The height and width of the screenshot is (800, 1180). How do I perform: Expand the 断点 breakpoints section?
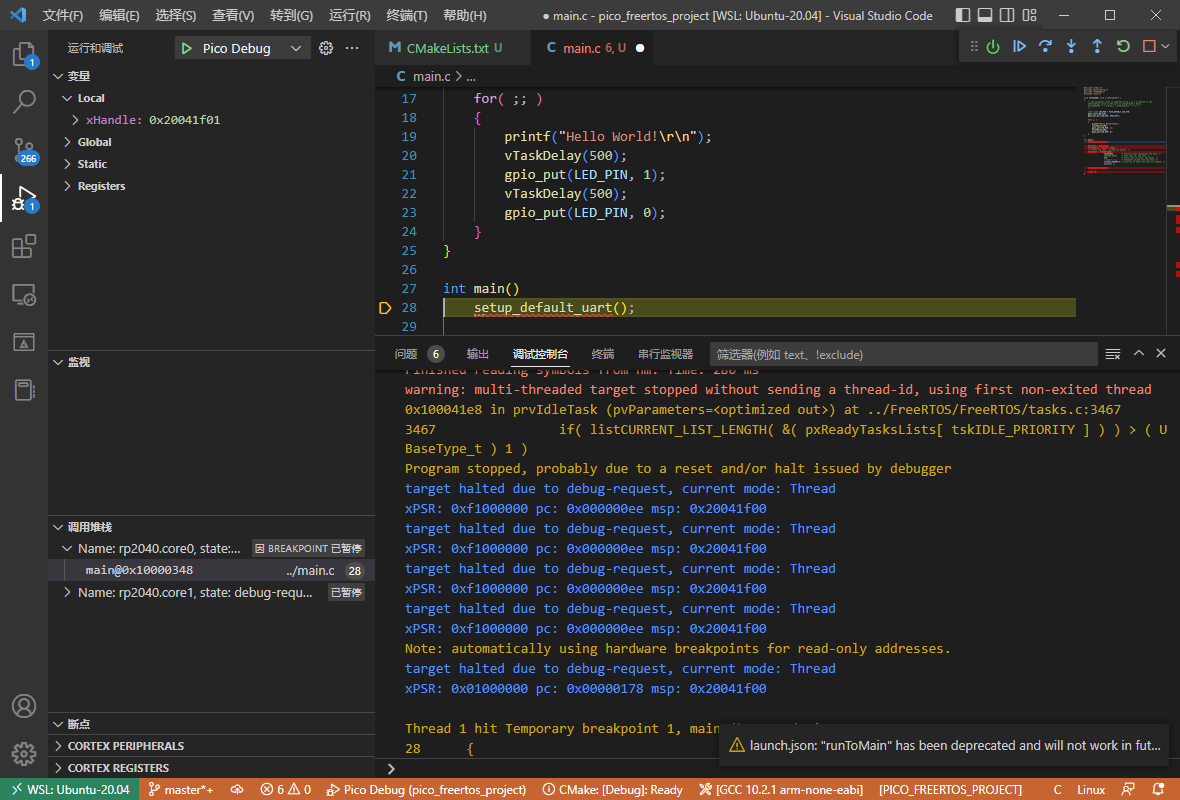pos(59,724)
